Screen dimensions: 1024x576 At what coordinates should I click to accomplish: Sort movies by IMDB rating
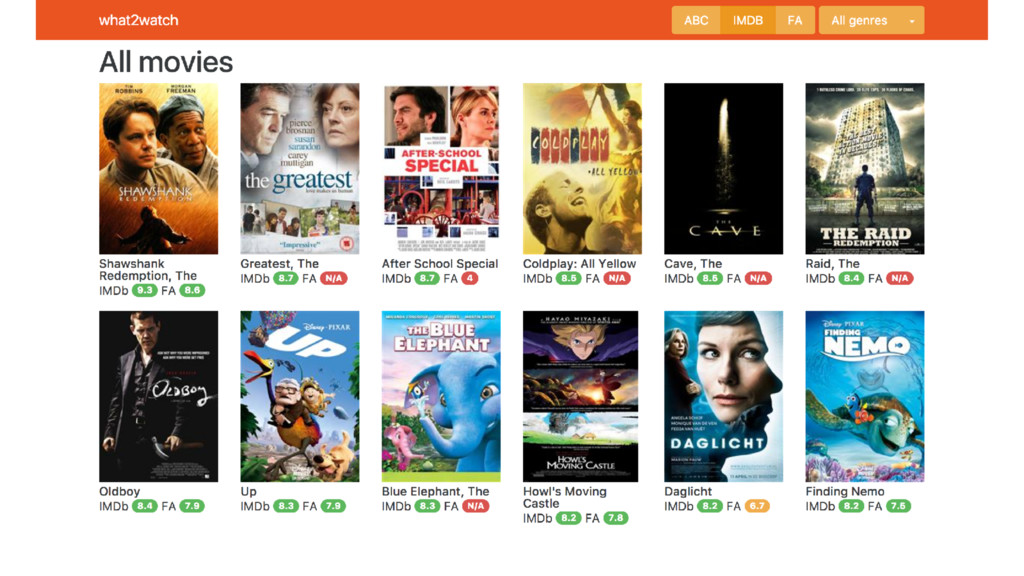coord(748,20)
